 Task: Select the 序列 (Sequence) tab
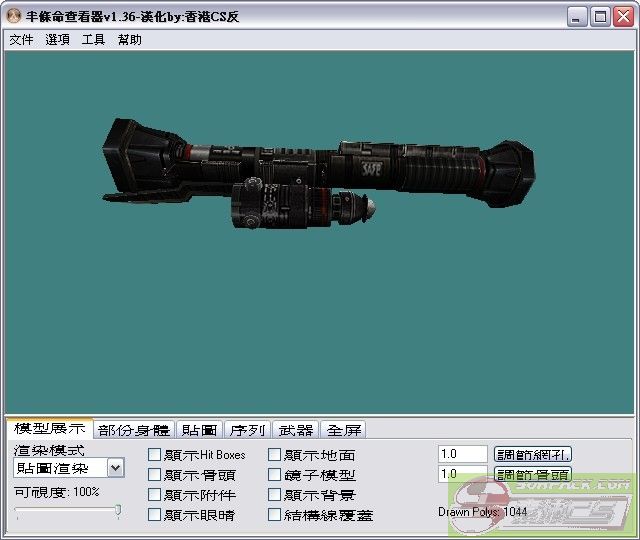[x=247, y=430]
